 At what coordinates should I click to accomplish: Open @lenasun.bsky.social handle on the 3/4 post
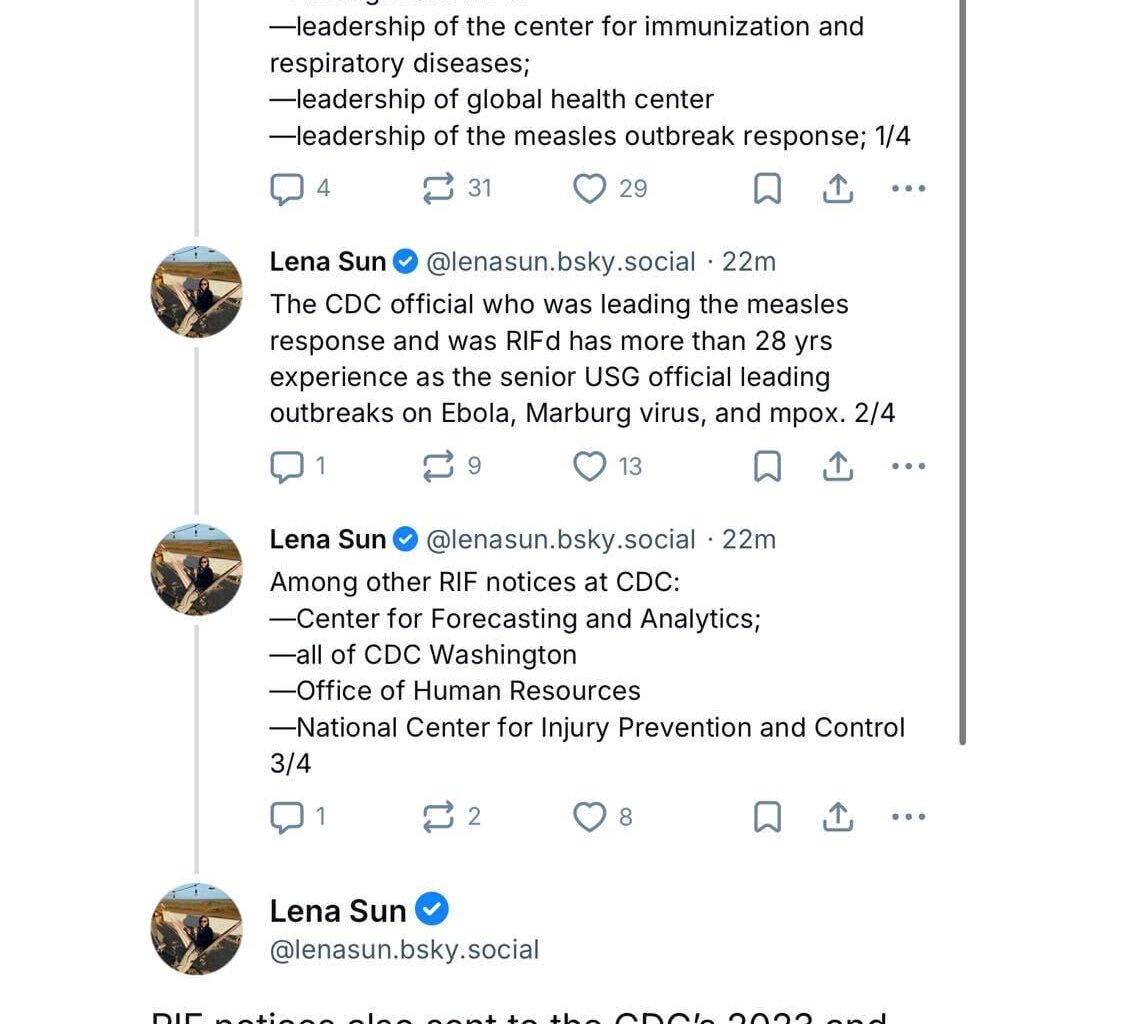click(x=560, y=540)
